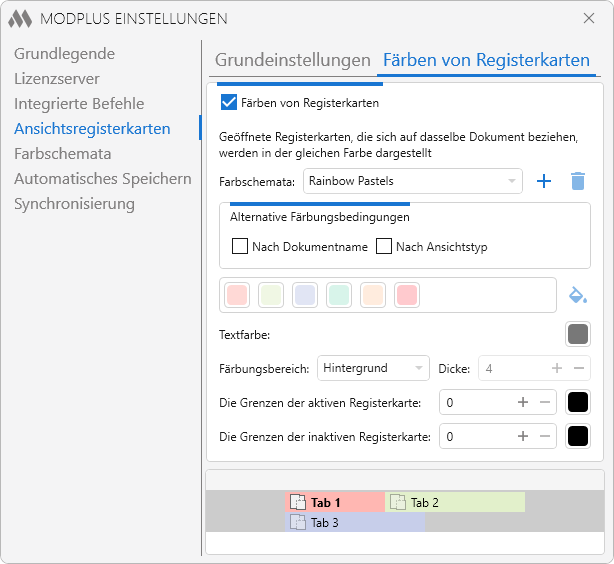Open Integrierte Befehle in sidebar
The image size is (614, 564).
79,104
